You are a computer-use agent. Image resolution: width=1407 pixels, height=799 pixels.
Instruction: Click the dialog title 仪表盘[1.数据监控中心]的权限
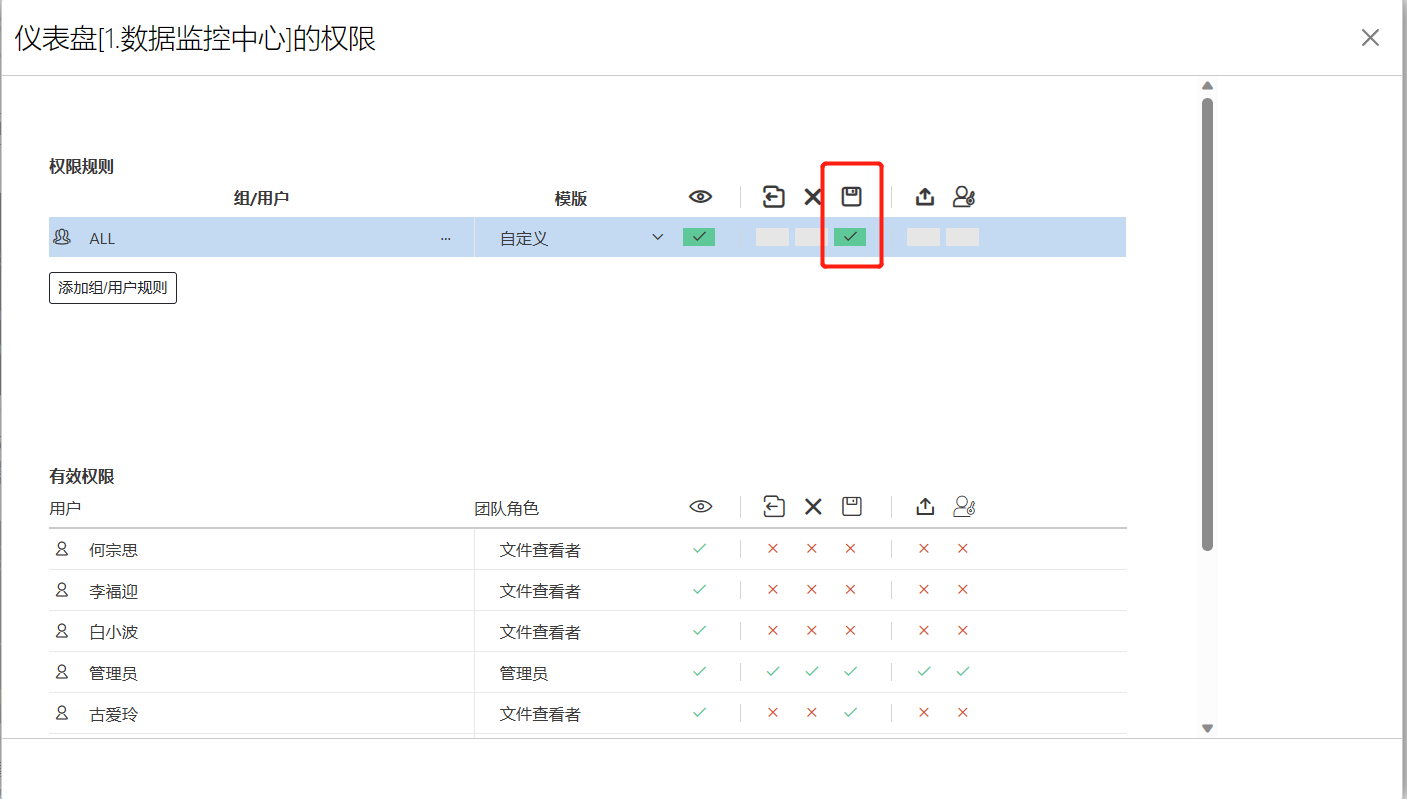coord(195,39)
